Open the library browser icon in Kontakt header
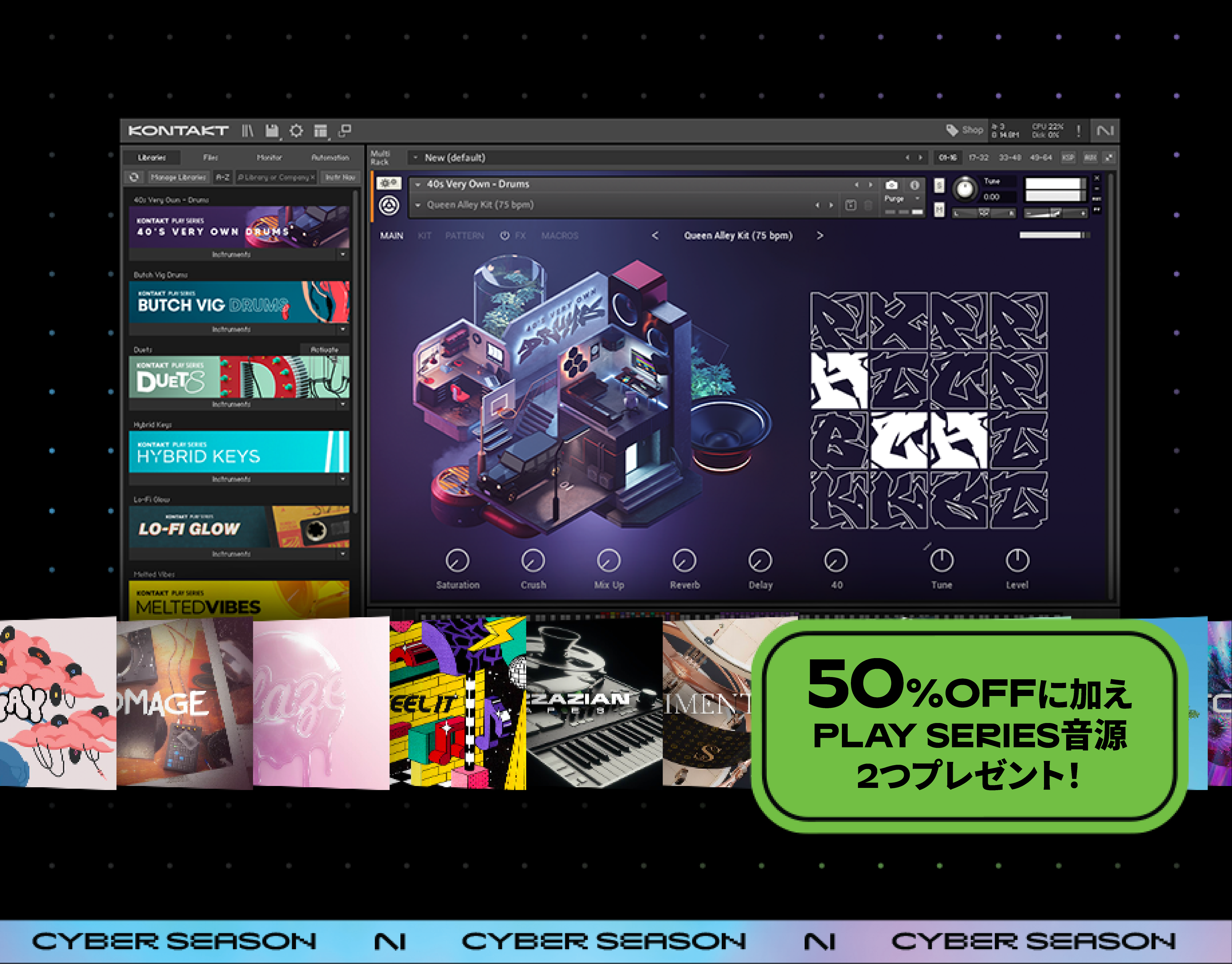 point(248,131)
